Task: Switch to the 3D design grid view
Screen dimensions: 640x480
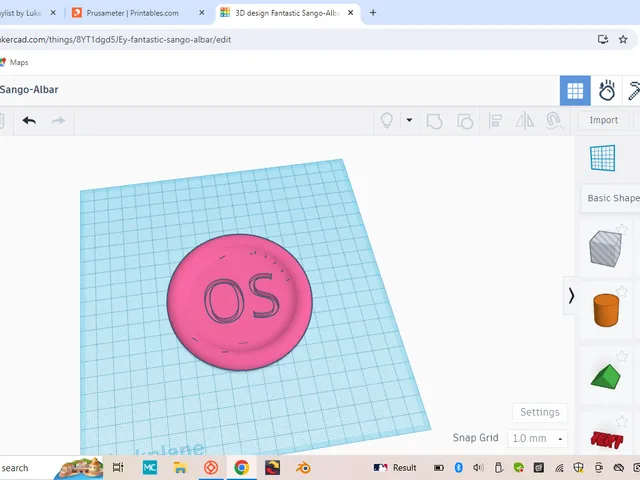Action: [575, 91]
